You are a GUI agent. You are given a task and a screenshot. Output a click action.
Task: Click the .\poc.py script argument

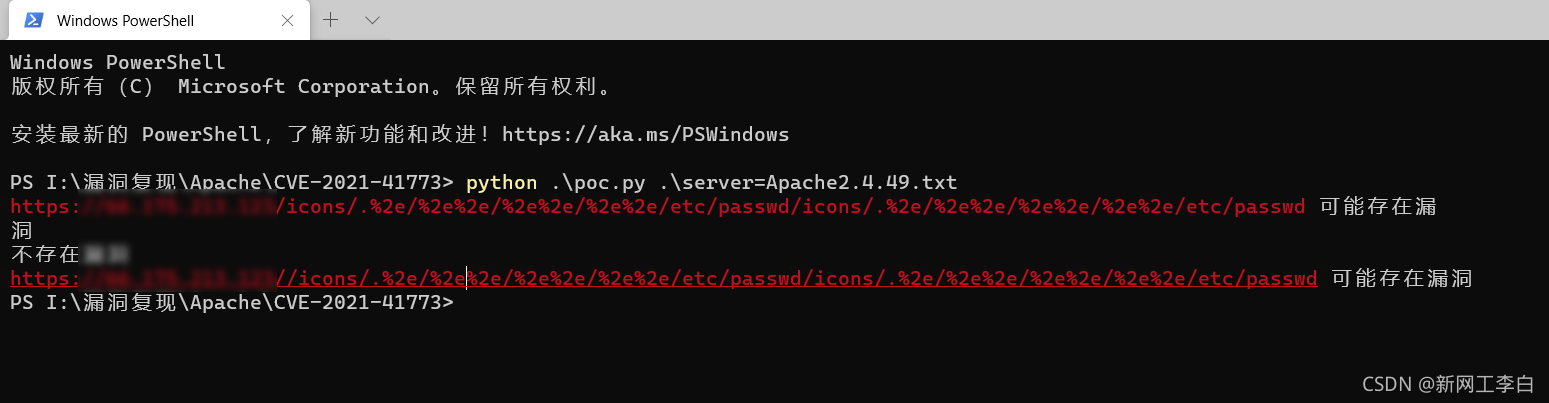(598, 183)
